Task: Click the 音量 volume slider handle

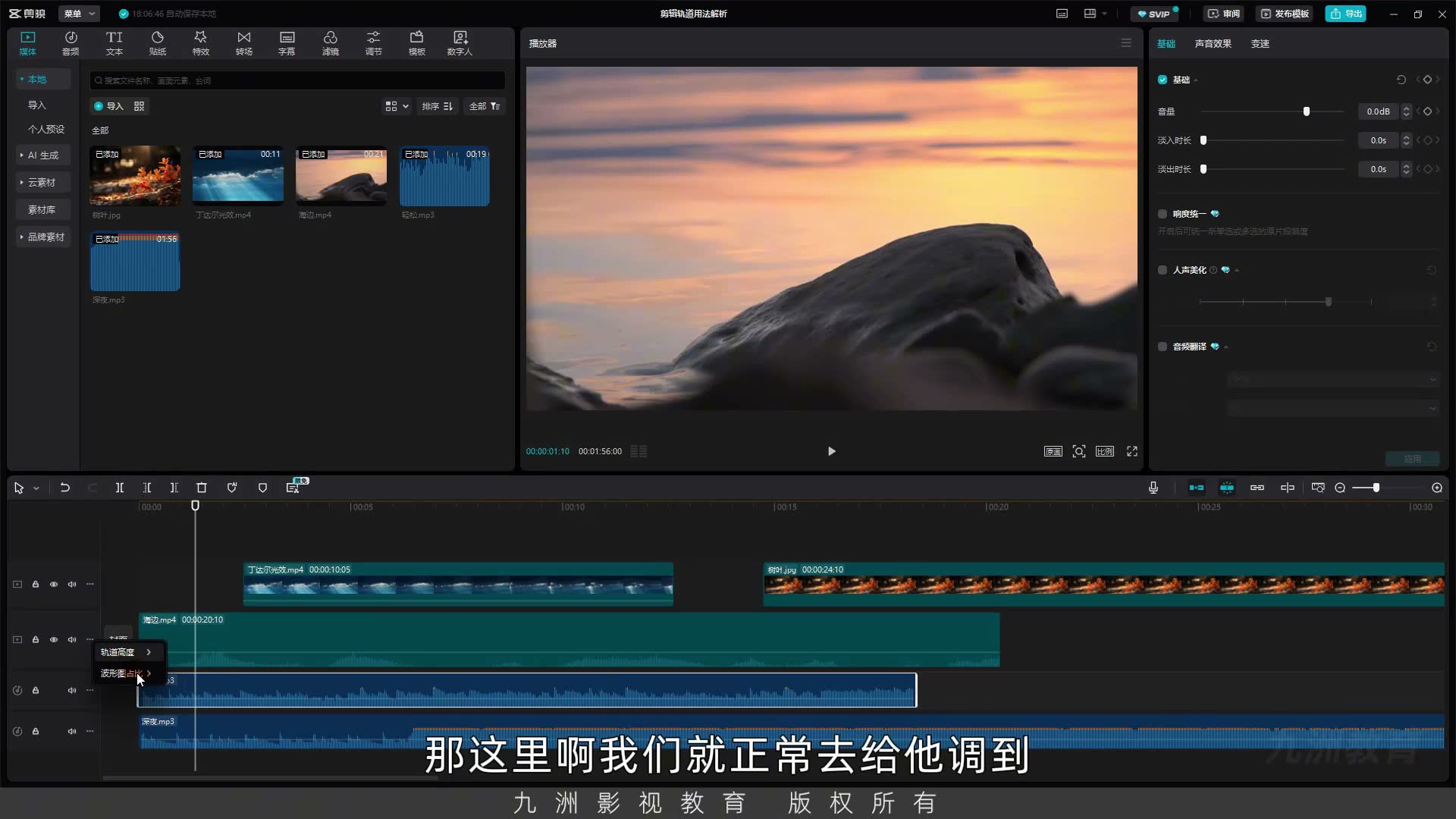Action: tap(1306, 111)
